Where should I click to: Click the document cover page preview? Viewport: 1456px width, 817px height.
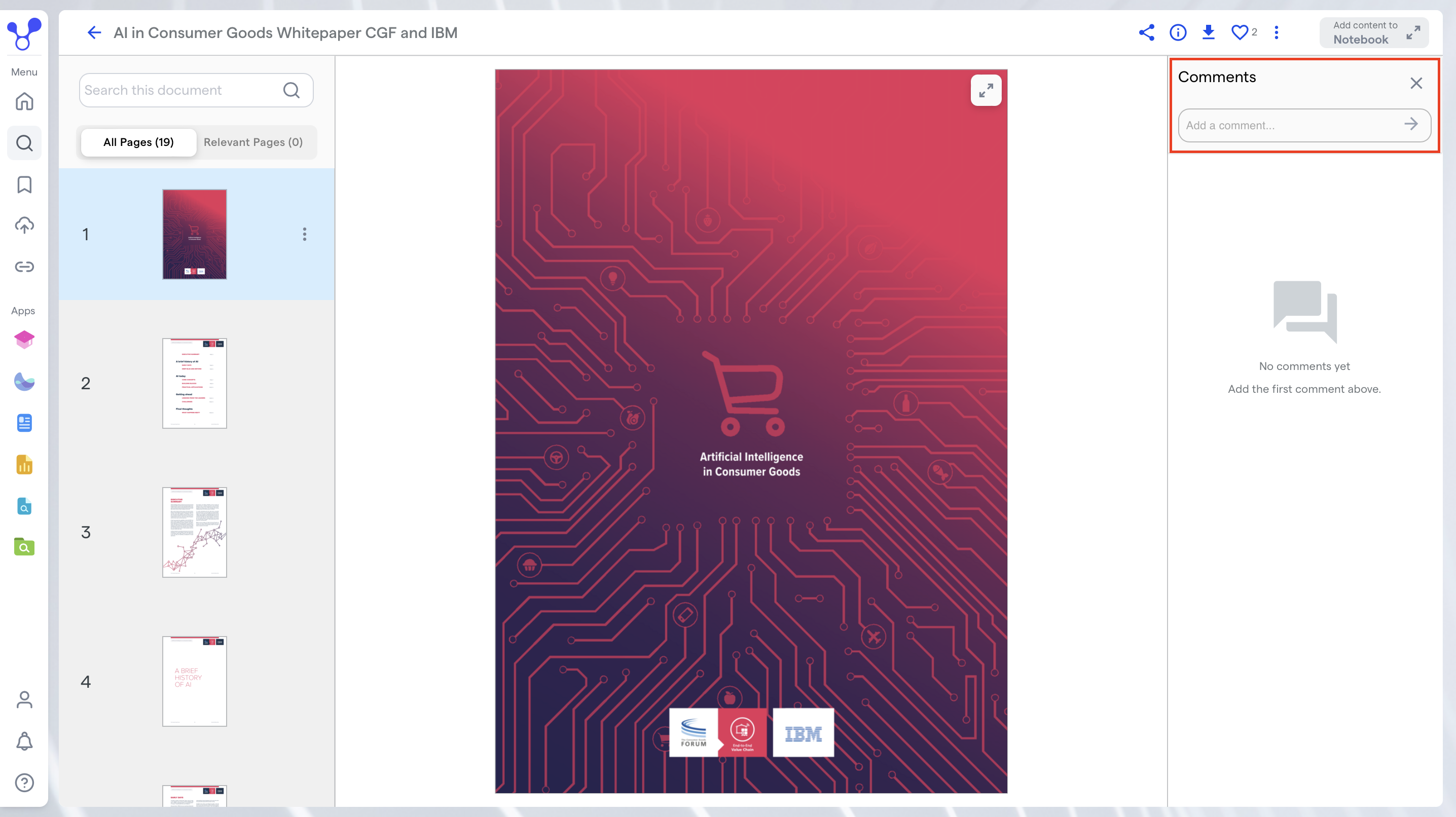tap(751, 431)
